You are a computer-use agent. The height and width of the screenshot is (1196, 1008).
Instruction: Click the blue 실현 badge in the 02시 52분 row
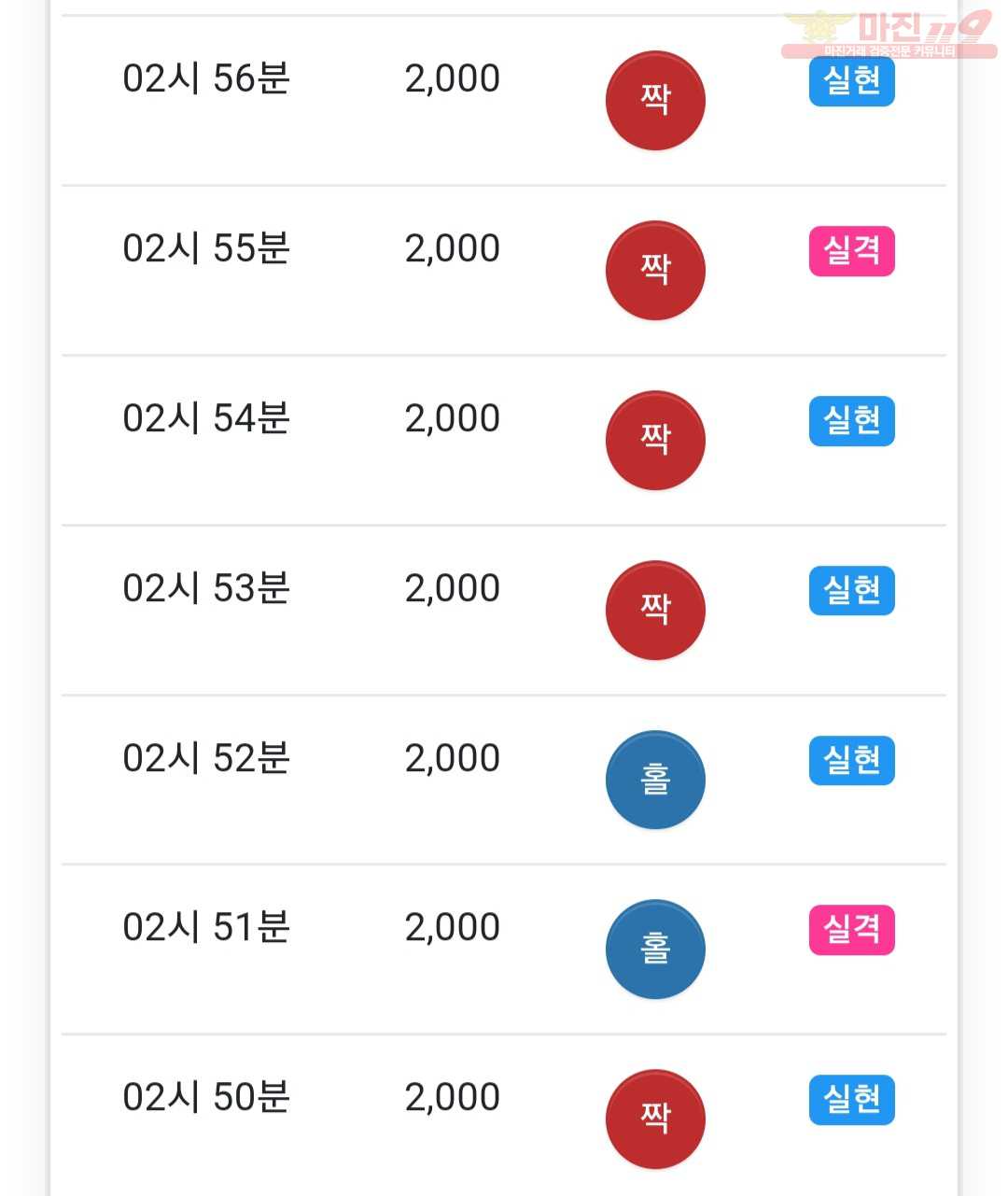pos(851,760)
